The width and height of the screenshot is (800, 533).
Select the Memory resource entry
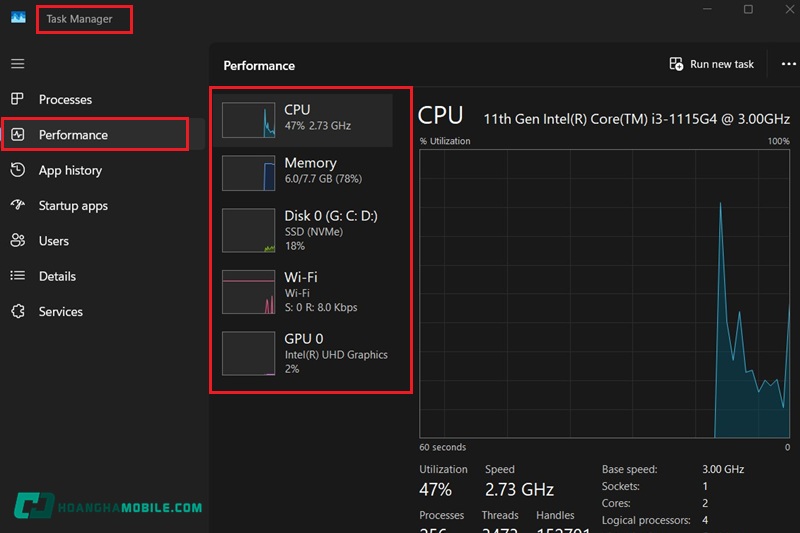[x=310, y=170]
